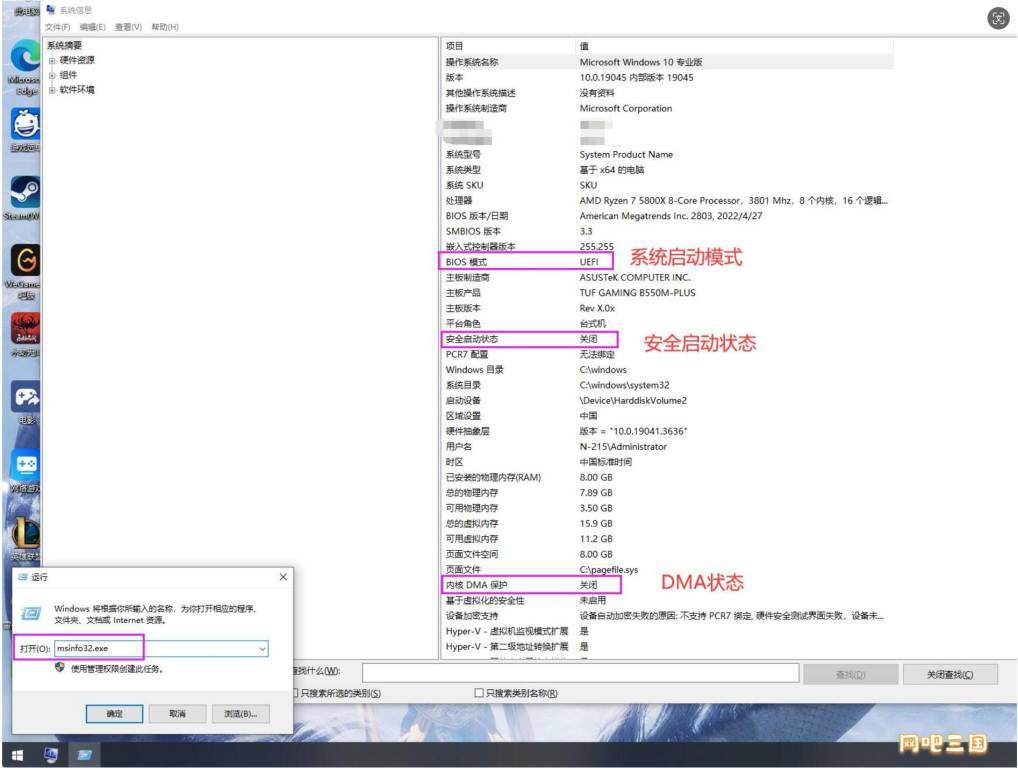Select the Rev X.0x baseboard version value
The height and width of the screenshot is (768, 1018).
point(597,308)
